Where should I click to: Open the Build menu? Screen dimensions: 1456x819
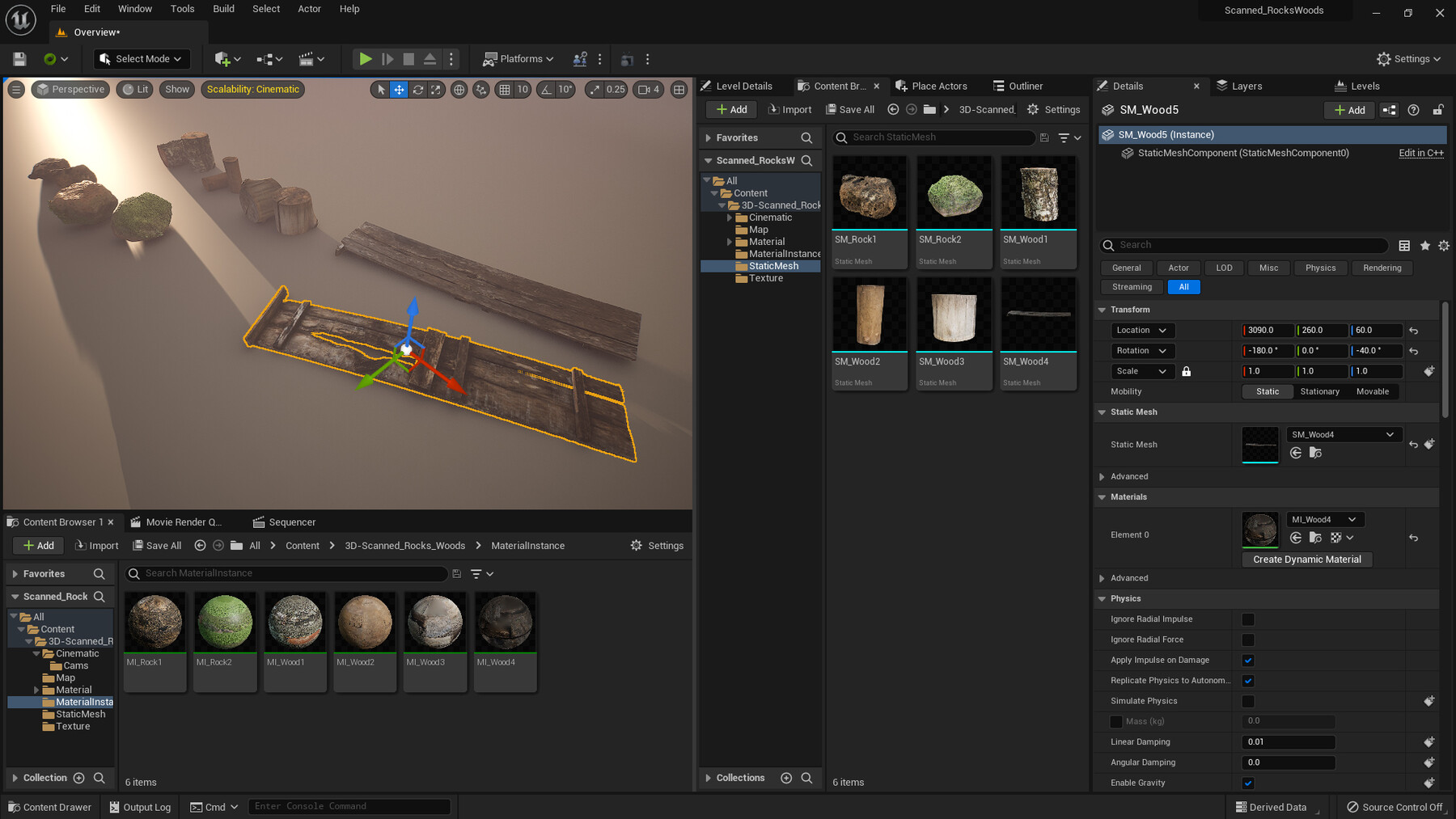pos(223,9)
